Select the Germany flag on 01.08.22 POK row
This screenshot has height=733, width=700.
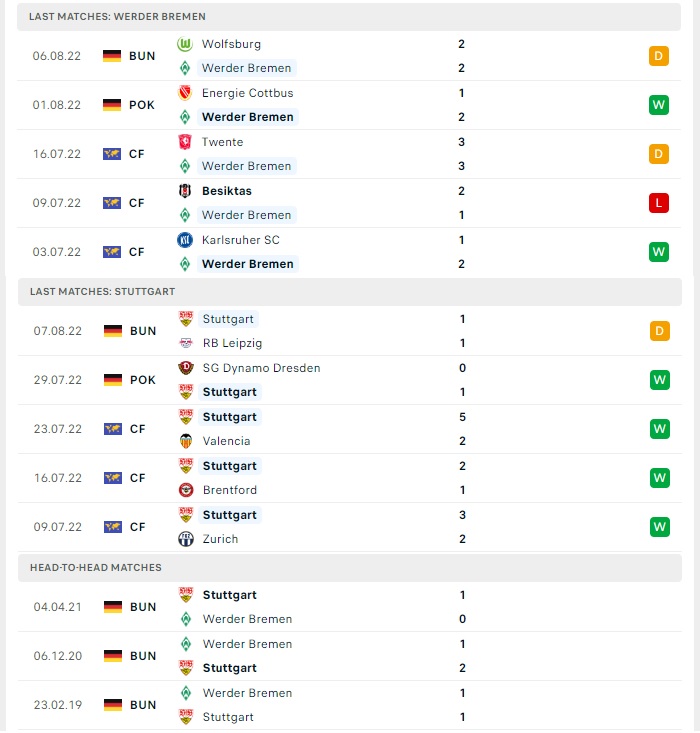point(112,105)
